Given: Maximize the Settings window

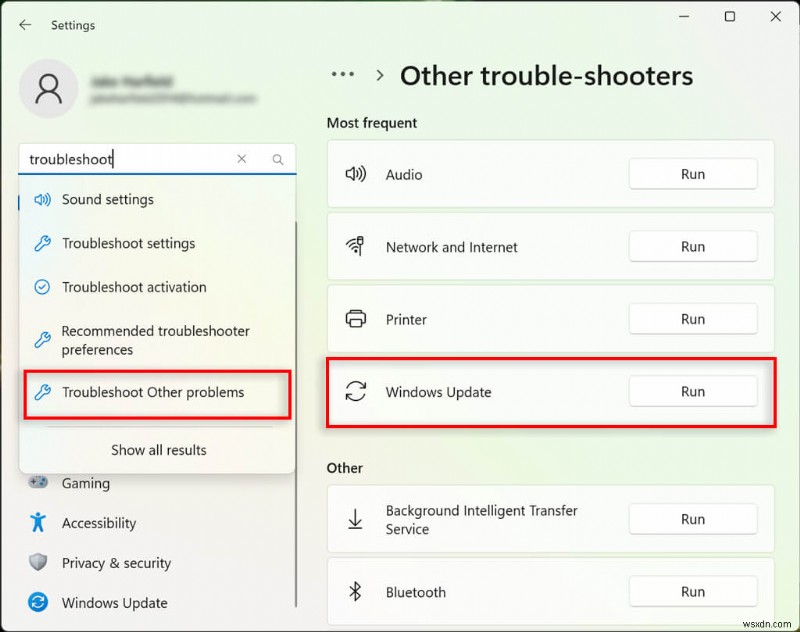Looking at the screenshot, I should pyautogui.click(x=730, y=16).
